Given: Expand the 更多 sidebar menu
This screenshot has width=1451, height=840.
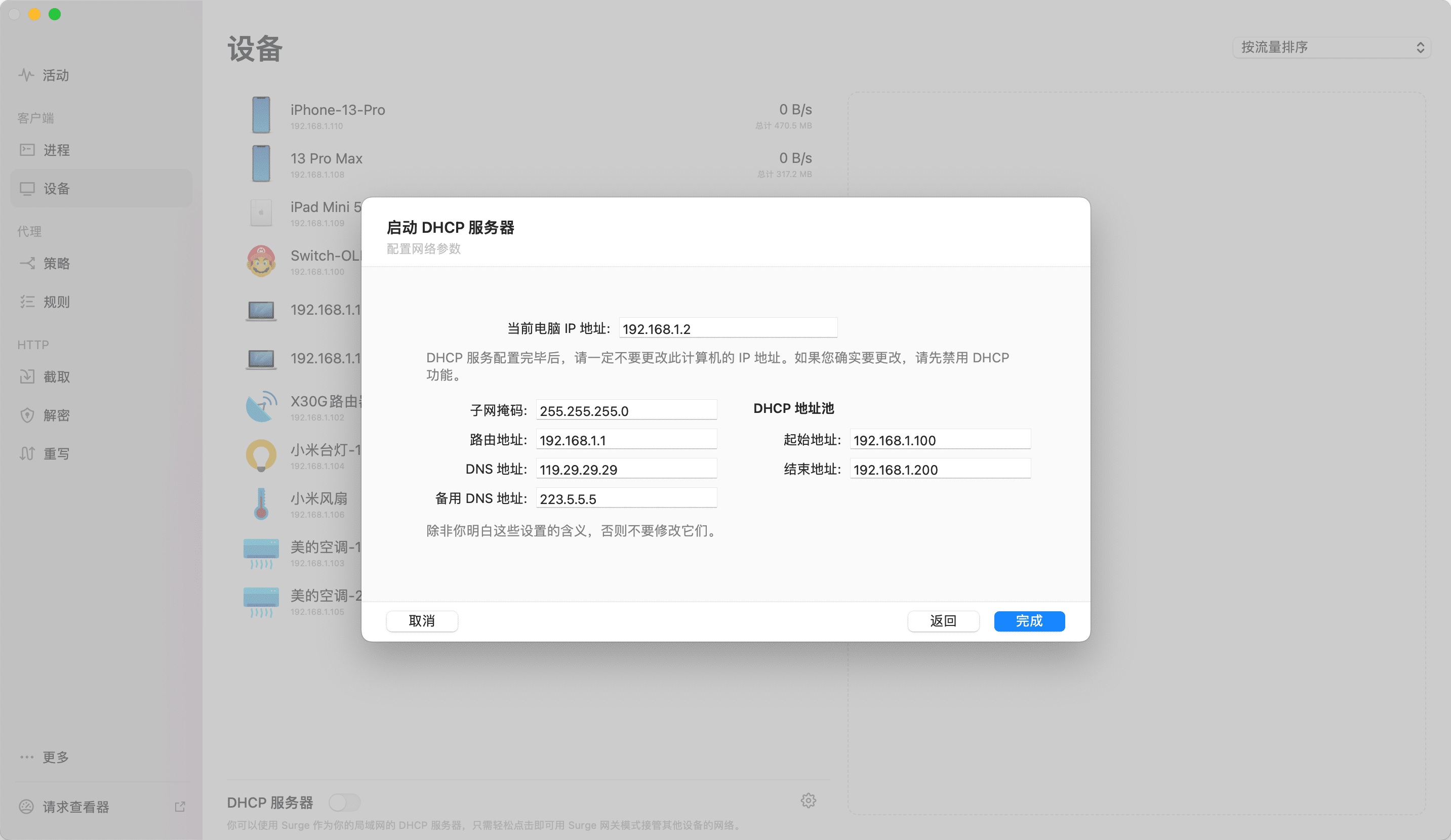Looking at the screenshot, I should (55, 757).
